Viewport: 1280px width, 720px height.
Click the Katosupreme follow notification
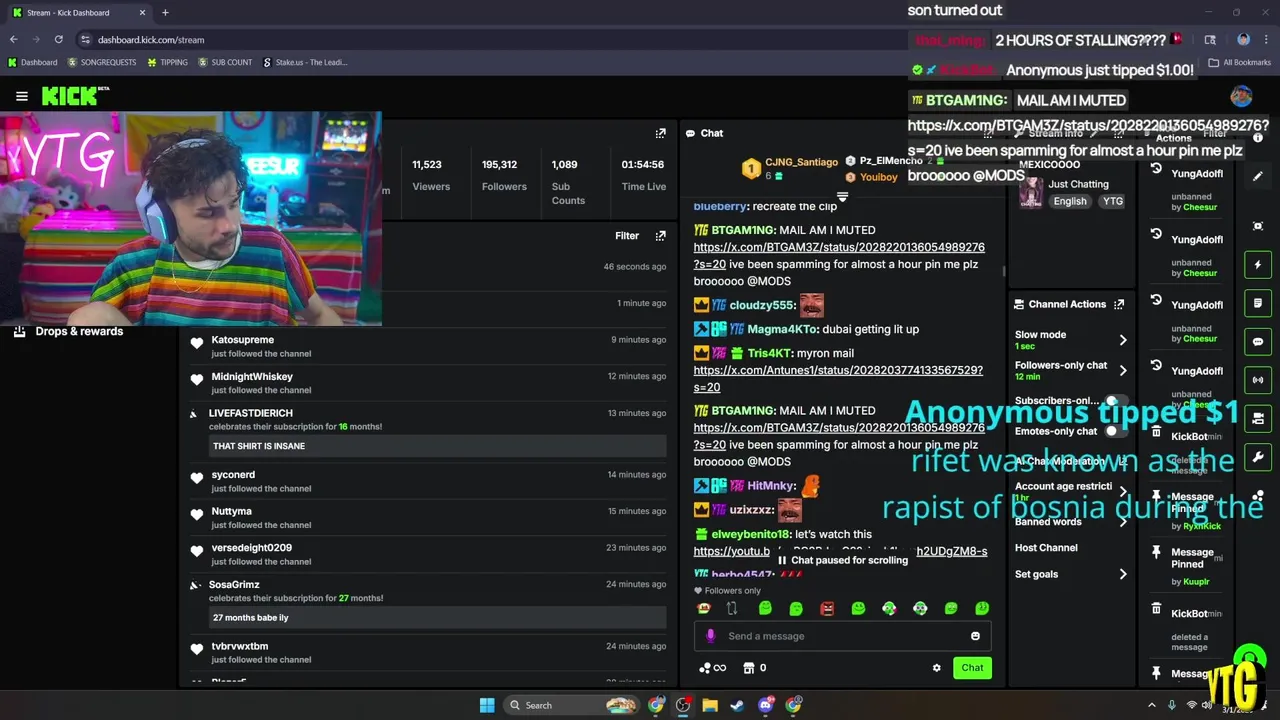tap(428, 346)
